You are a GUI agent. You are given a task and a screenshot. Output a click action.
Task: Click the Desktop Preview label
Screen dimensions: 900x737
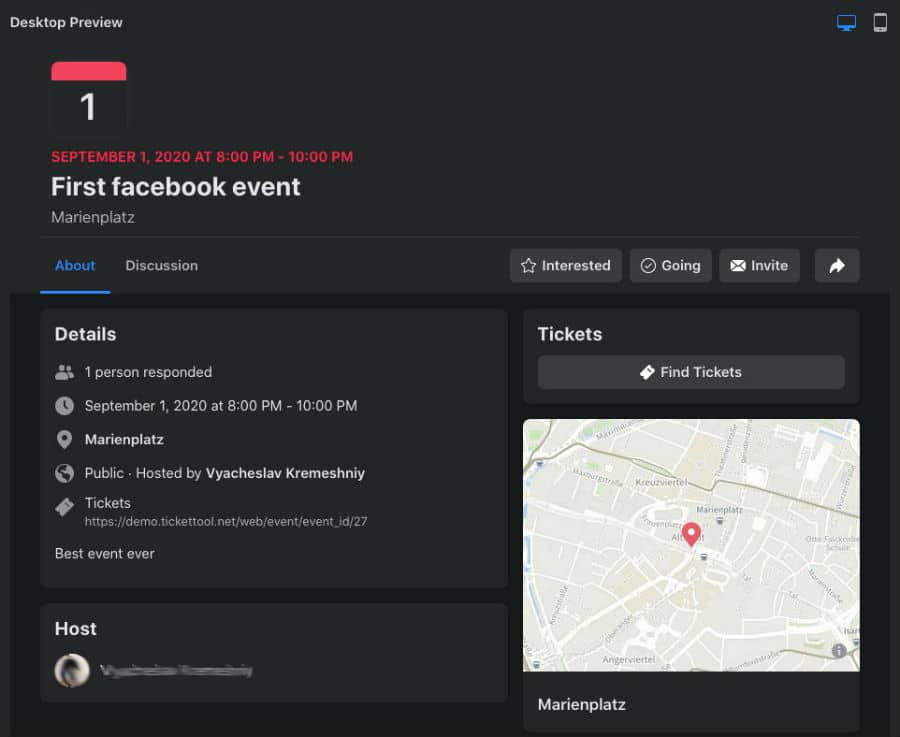pos(66,22)
